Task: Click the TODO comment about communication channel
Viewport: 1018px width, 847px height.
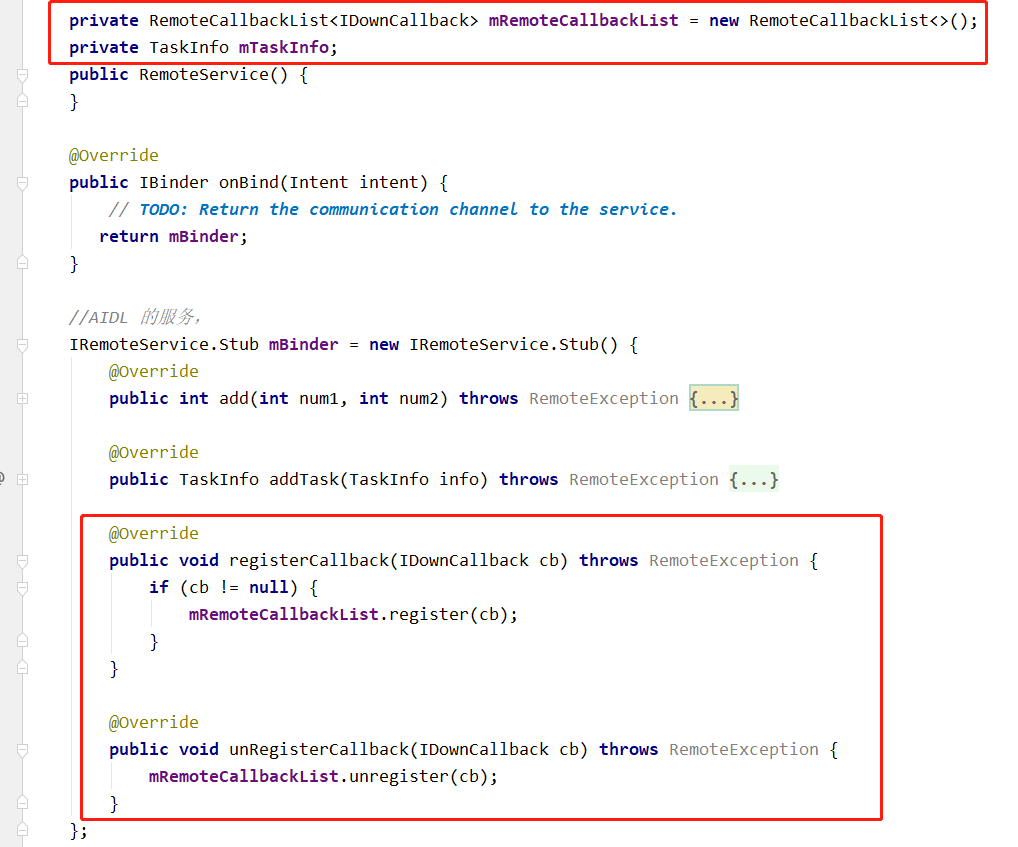Action: 393,210
